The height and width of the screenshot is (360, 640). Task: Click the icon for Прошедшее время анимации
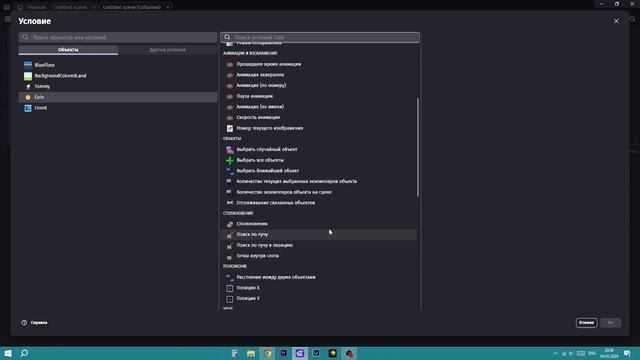[x=230, y=64]
